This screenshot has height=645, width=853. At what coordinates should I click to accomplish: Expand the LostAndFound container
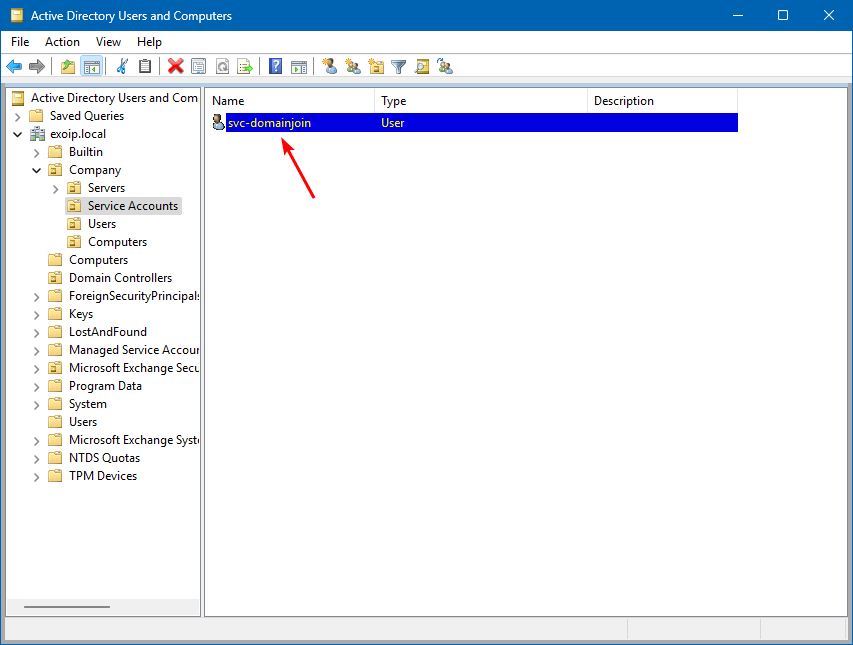point(36,332)
